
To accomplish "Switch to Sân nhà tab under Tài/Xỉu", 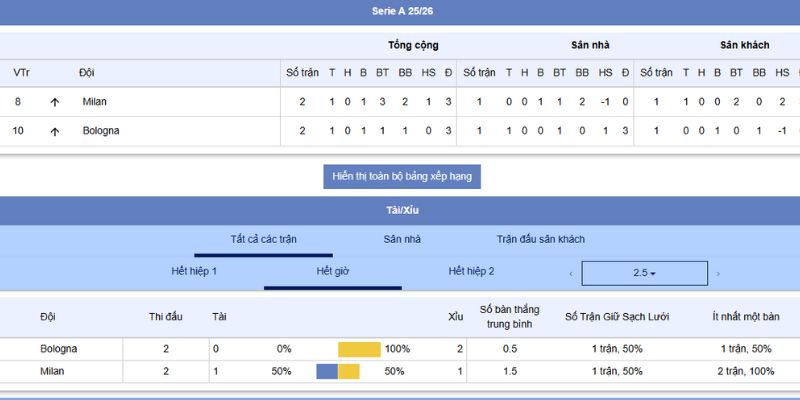I will pyautogui.click(x=402, y=240).
